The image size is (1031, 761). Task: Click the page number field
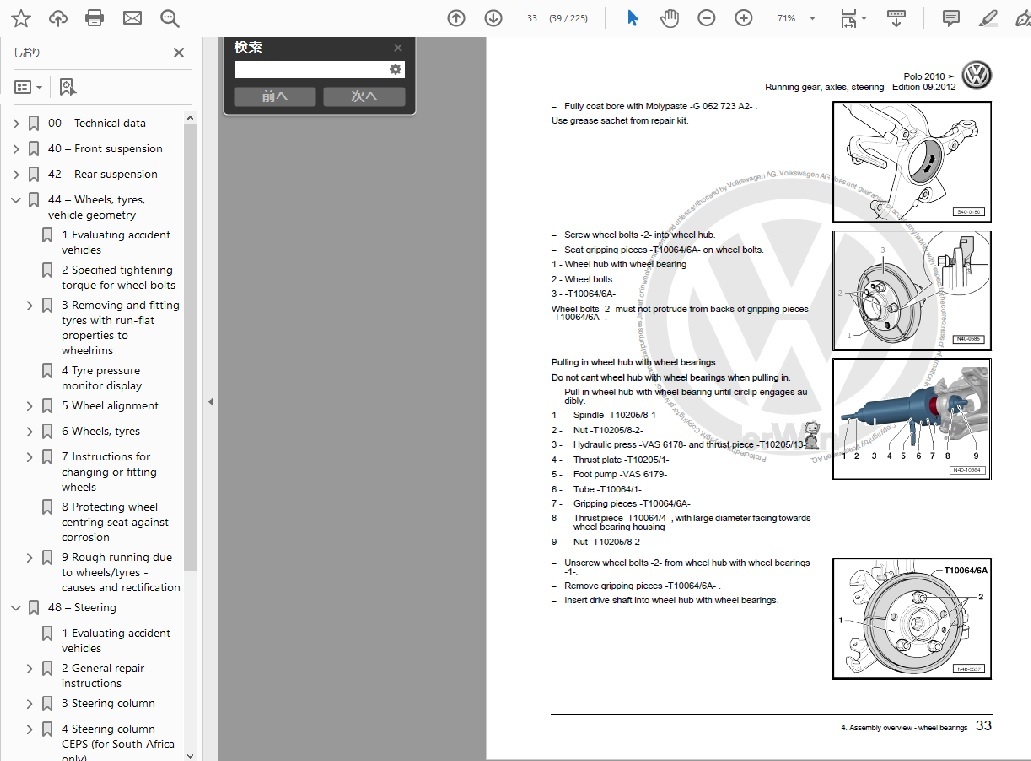pyautogui.click(x=532, y=18)
